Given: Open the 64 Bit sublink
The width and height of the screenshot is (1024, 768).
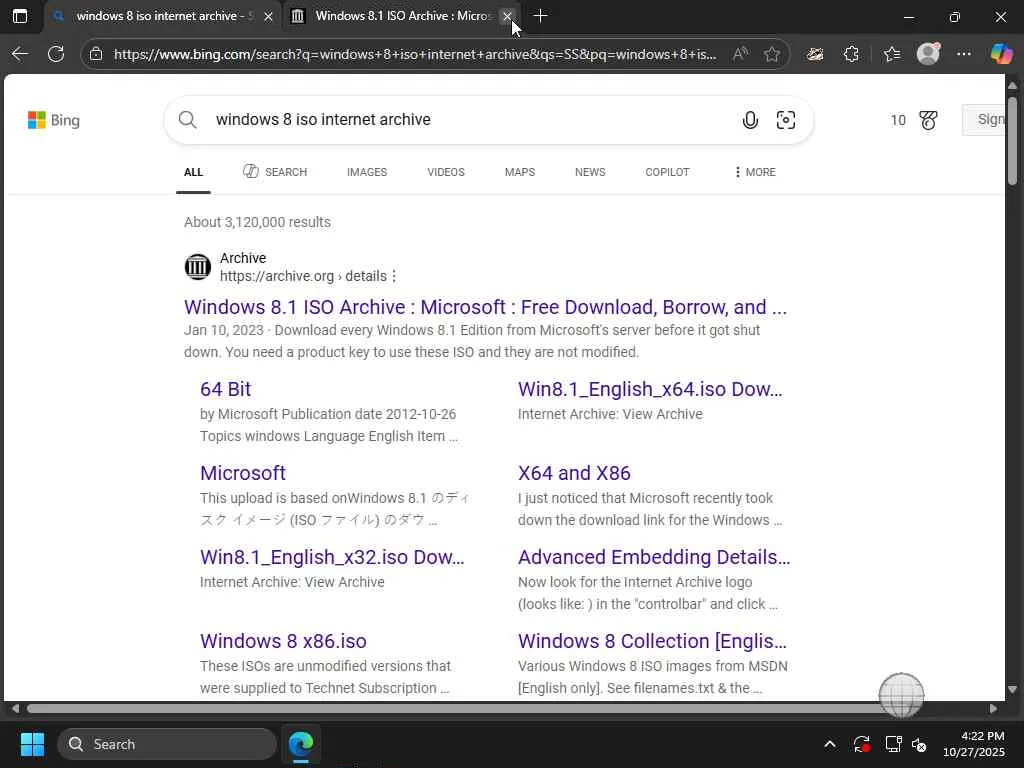Looking at the screenshot, I should point(225,389).
